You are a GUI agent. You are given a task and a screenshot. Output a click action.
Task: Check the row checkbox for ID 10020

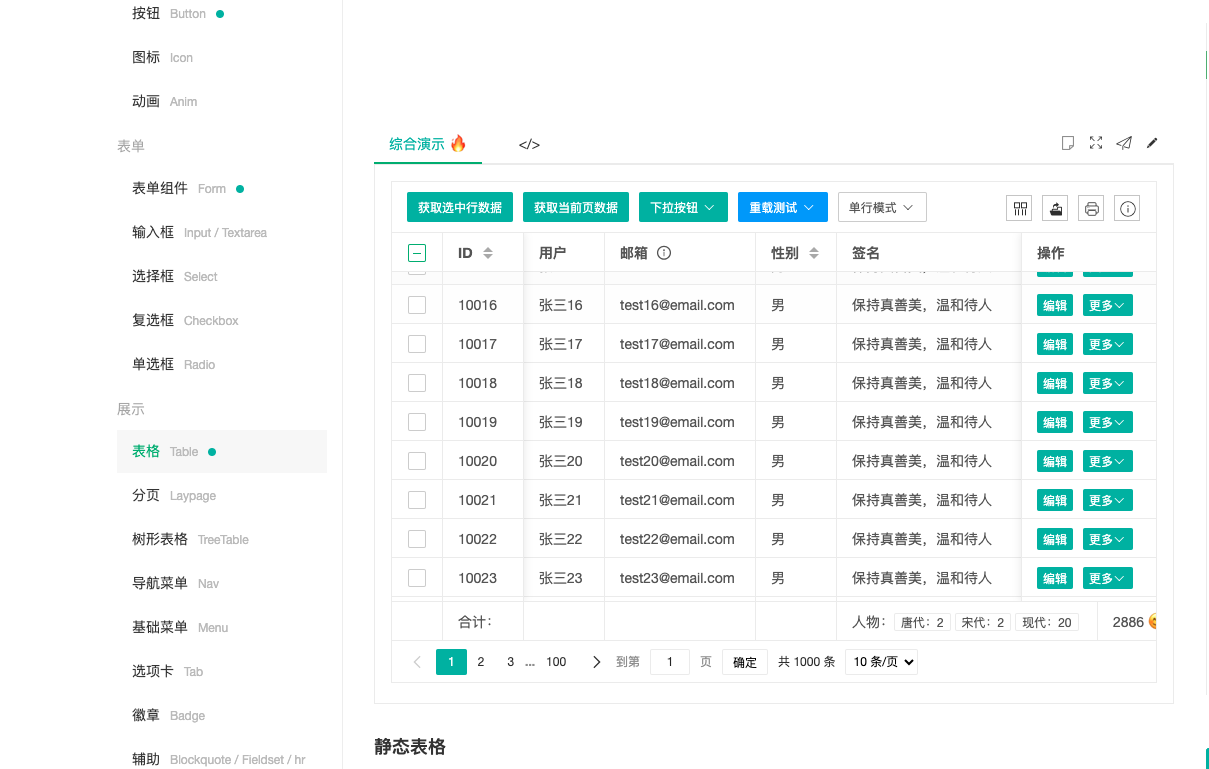pyautogui.click(x=417, y=461)
